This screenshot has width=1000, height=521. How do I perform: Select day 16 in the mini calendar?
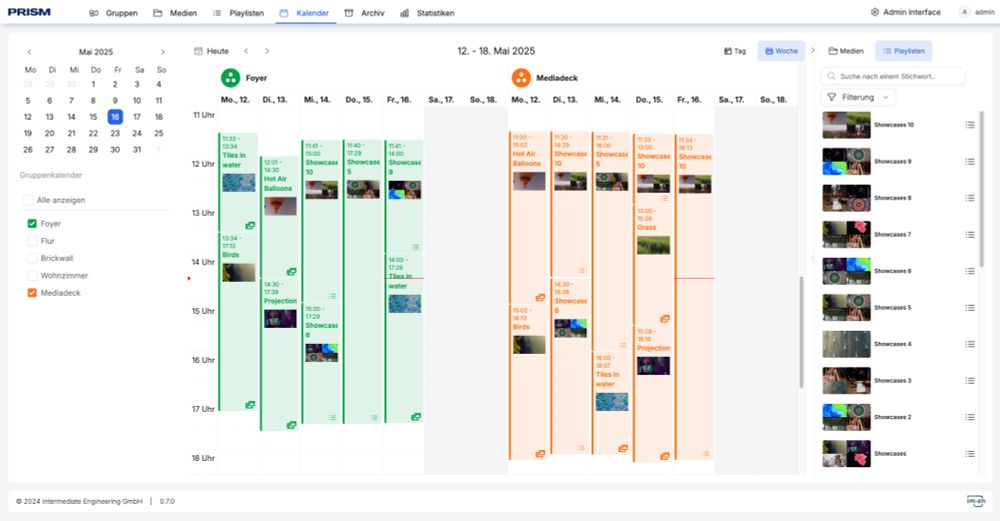[x=115, y=117]
